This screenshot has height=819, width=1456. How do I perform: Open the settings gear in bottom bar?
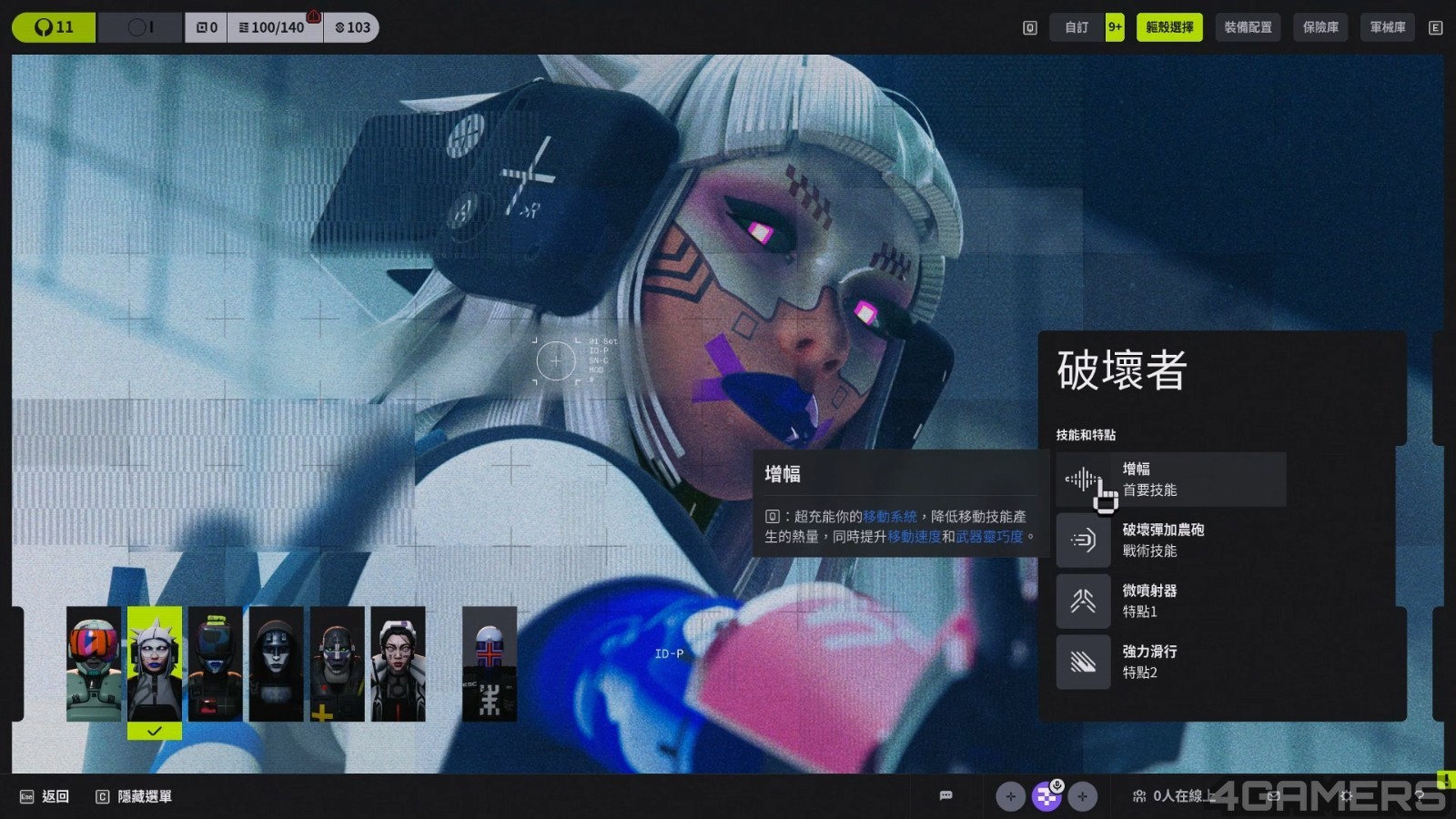[x=1346, y=796]
